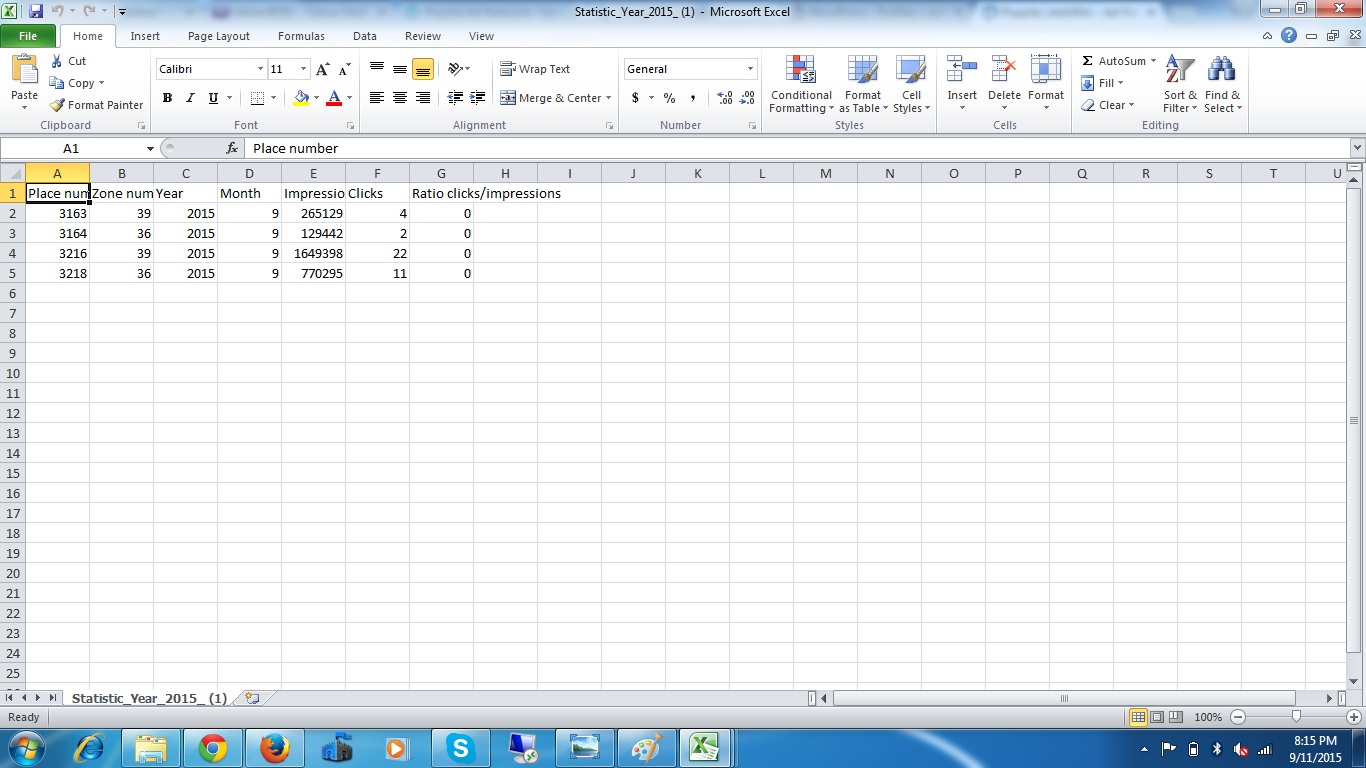Click the Excel Help question mark
This screenshot has width=1366, height=768.
click(1289, 36)
